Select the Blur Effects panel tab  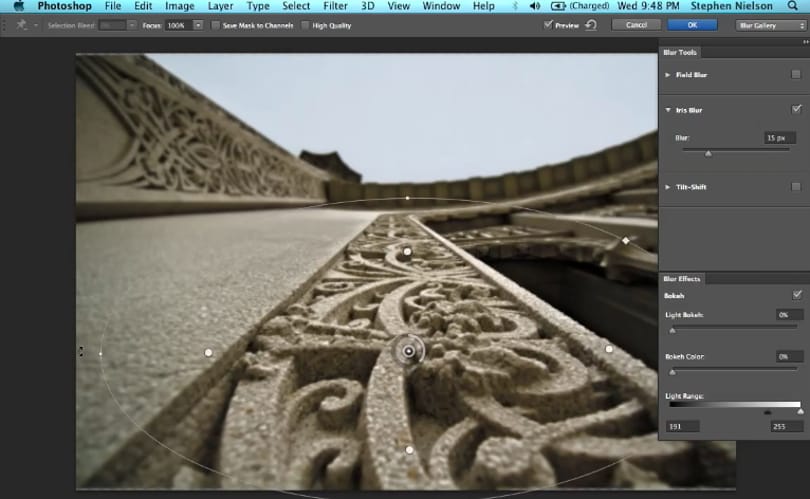point(682,278)
